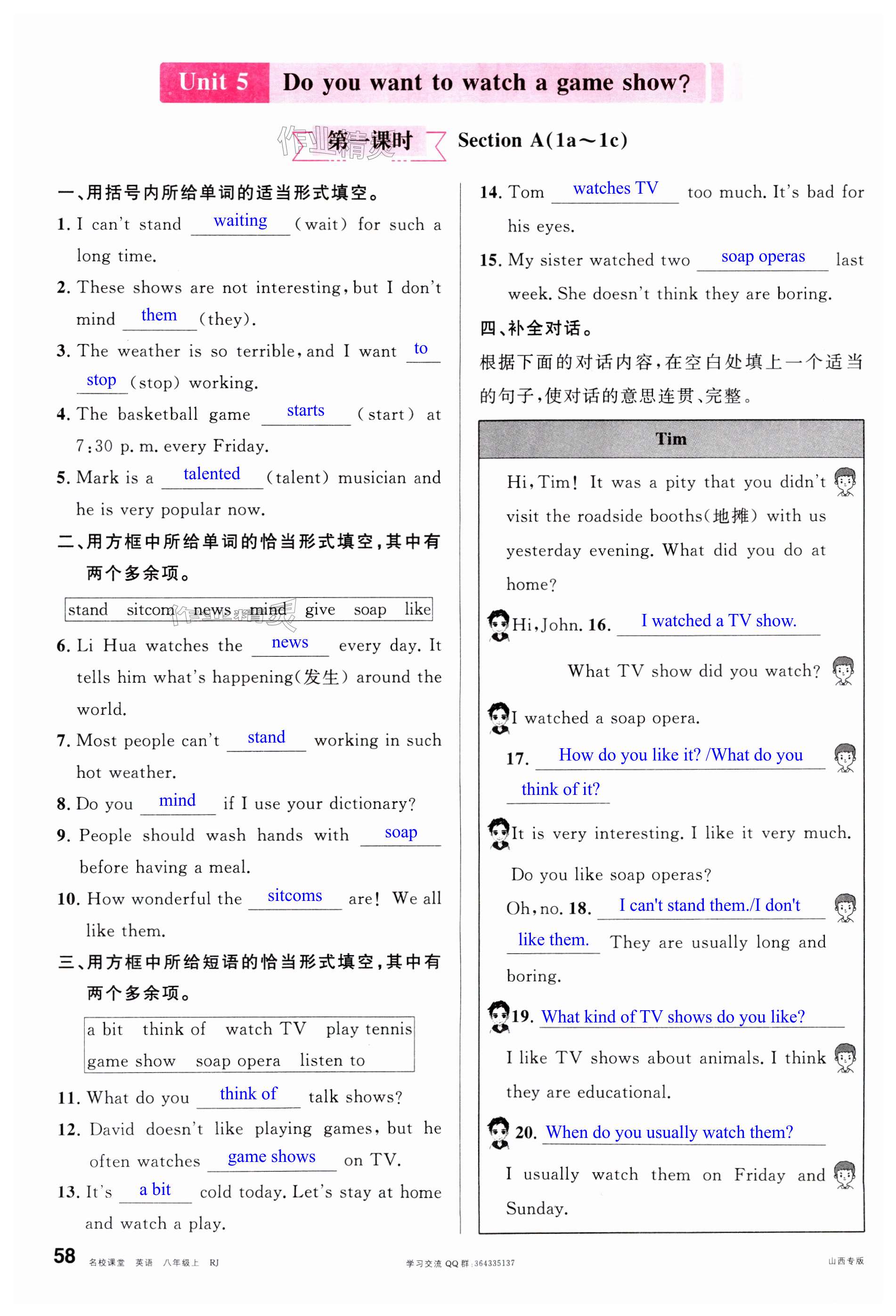This screenshot has width=896, height=1316.
Task: Select the "talented" answer in question 5
Action: pyautogui.click(x=212, y=474)
